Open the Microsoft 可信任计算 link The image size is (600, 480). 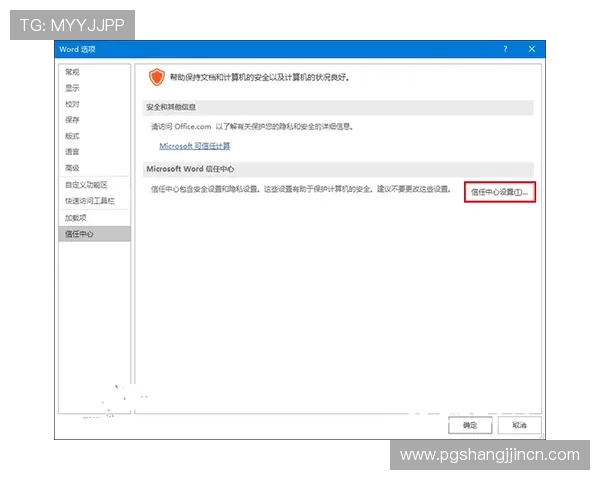[x=194, y=146]
